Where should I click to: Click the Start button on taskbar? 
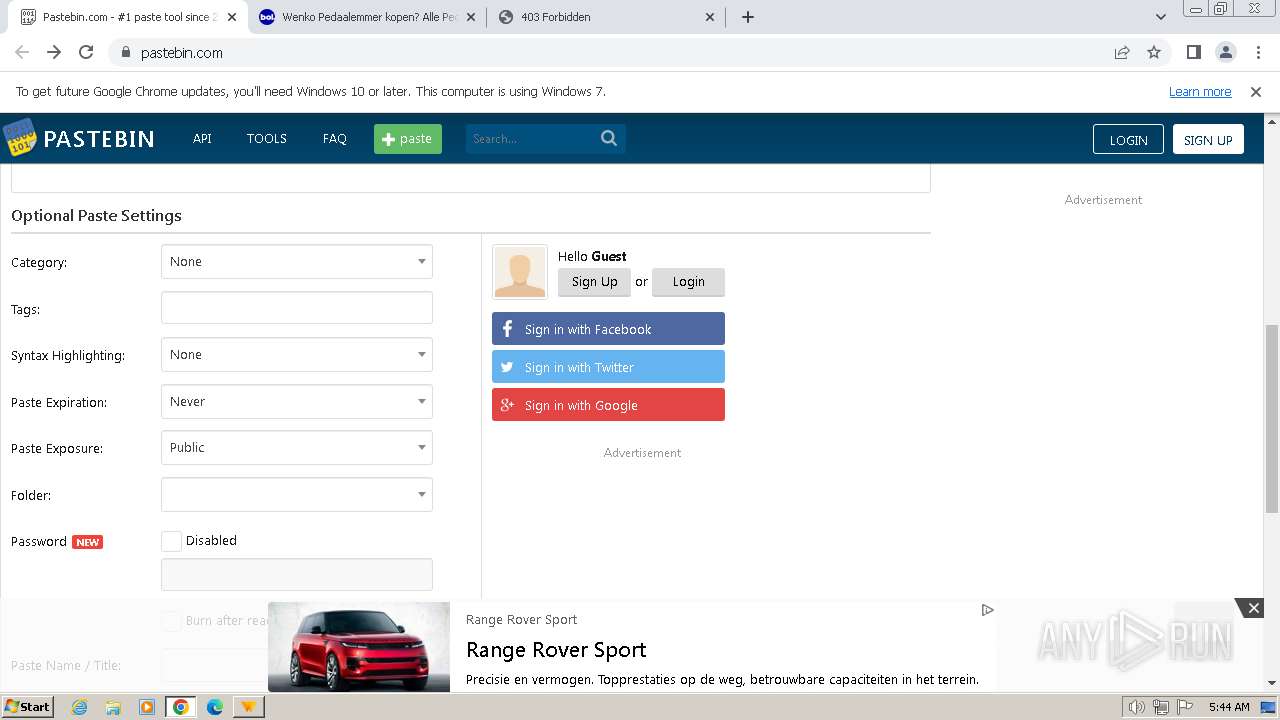tap(27, 706)
